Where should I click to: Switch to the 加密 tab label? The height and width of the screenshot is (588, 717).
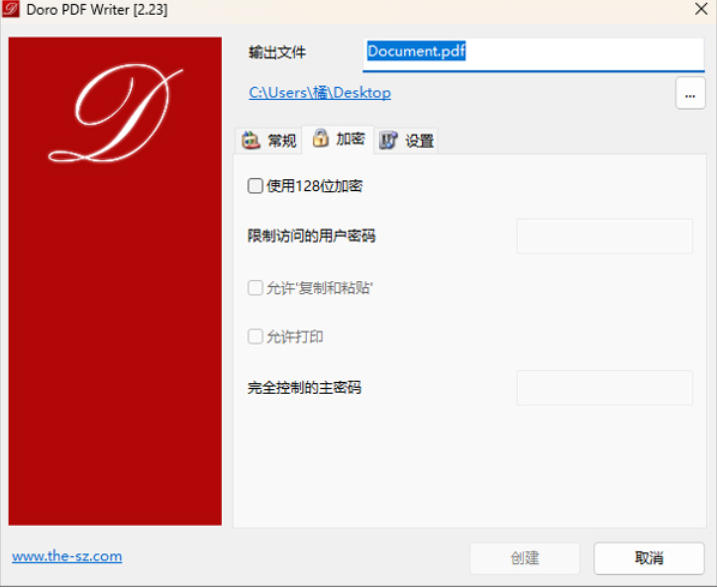coord(351,139)
